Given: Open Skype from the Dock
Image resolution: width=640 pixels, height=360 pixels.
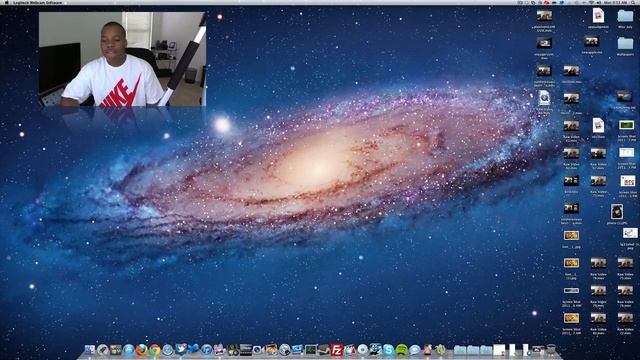Looking at the screenshot, I should pyautogui.click(x=388, y=350).
